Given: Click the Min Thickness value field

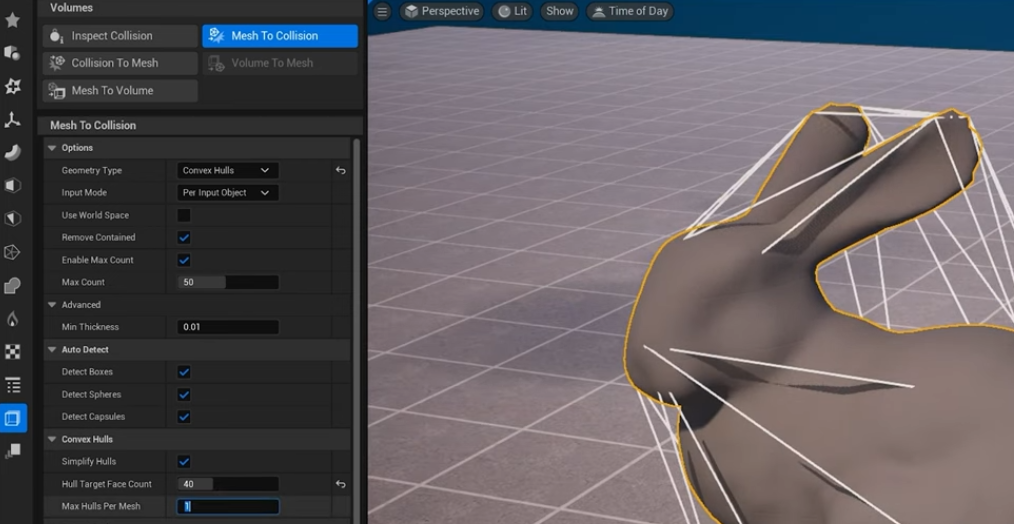Looking at the screenshot, I should coord(228,327).
